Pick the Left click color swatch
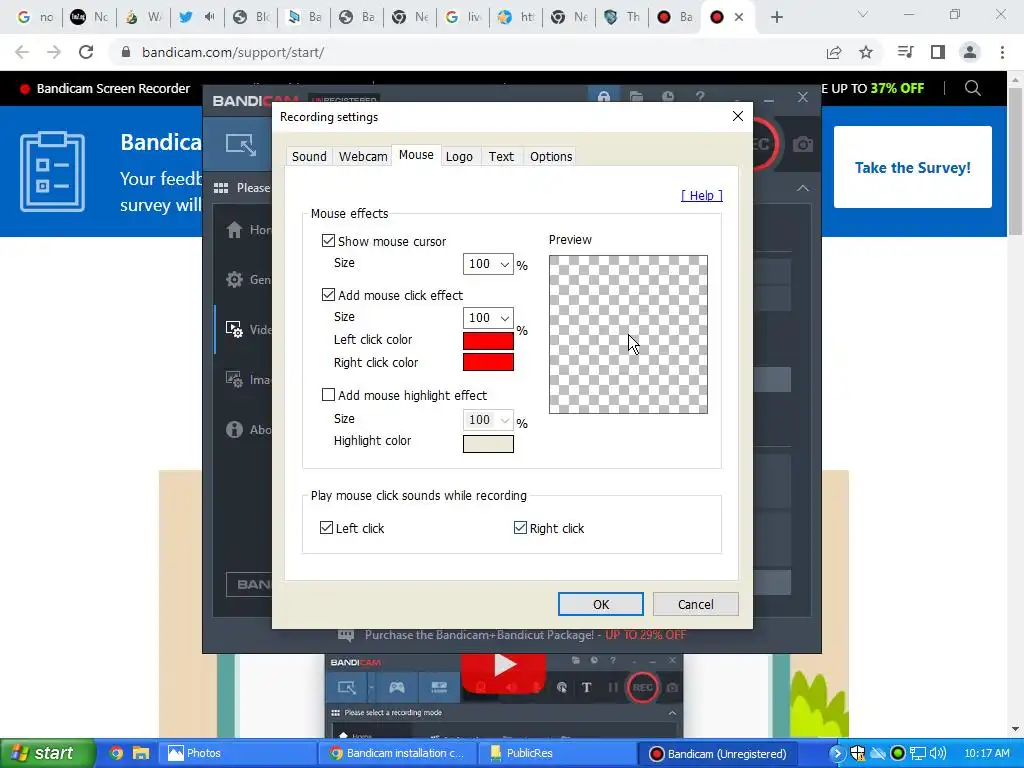This screenshot has height=768, width=1024. (x=488, y=340)
